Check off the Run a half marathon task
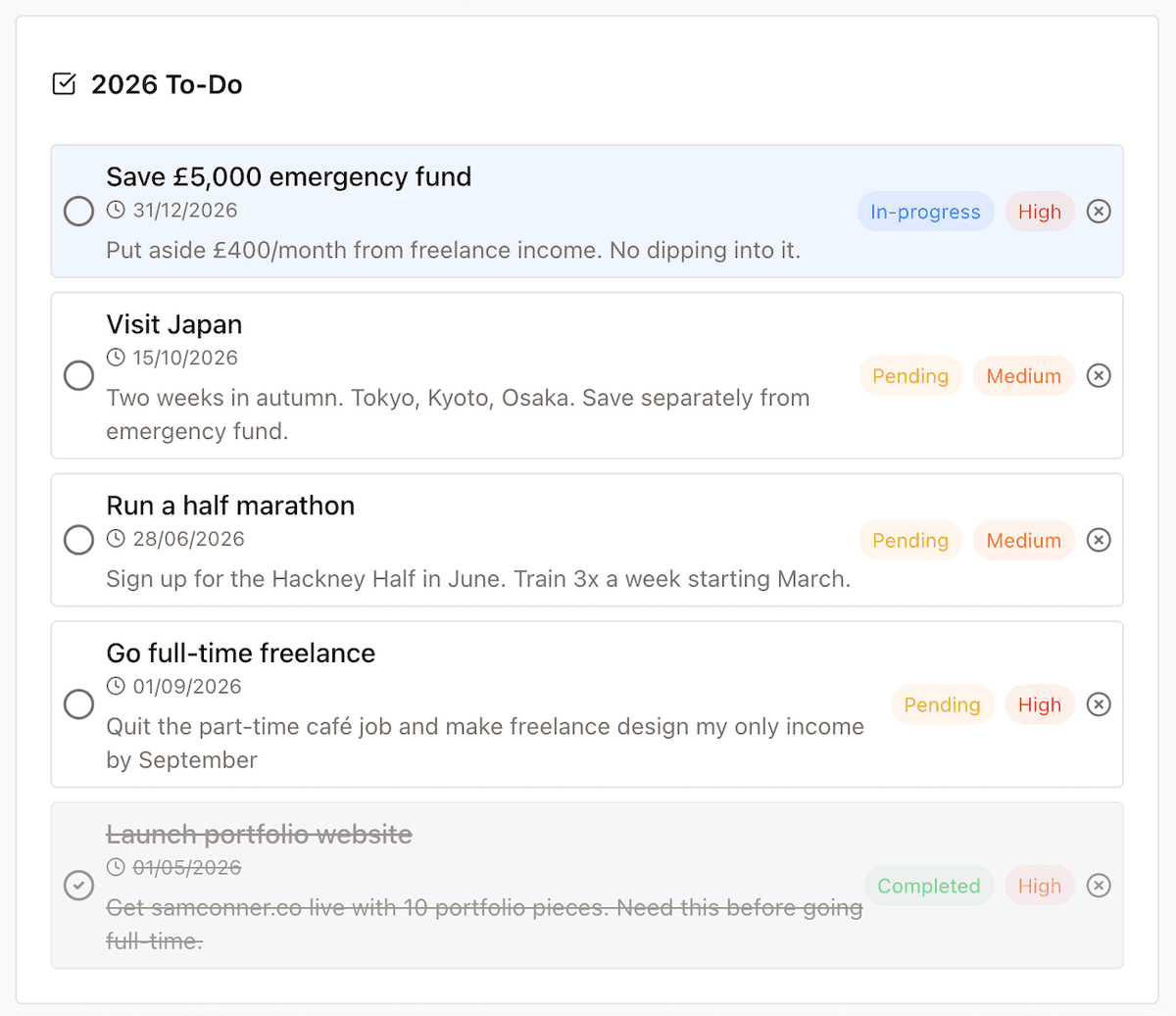The width and height of the screenshot is (1176, 1016). click(78, 540)
